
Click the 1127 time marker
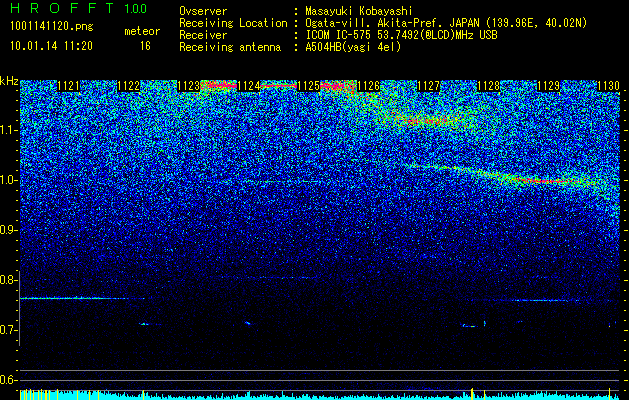point(428,86)
